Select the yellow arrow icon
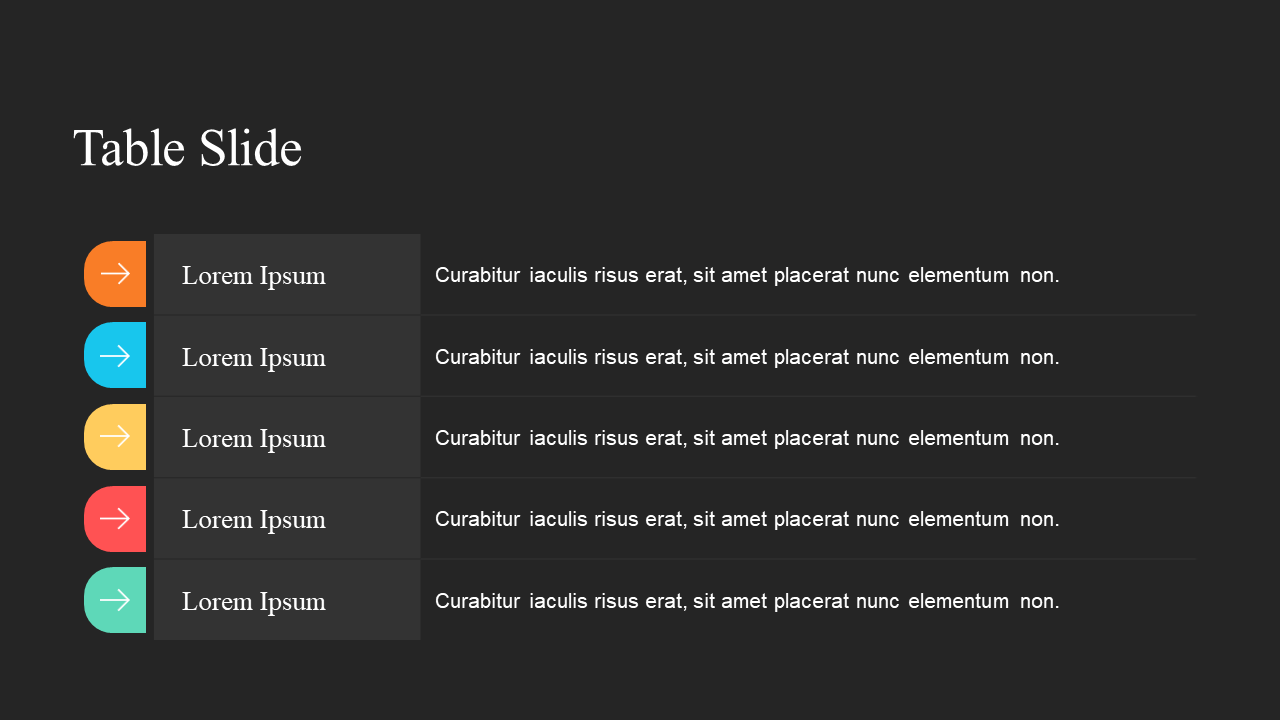This screenshot has width=1280, height=720. pos(115,437)
